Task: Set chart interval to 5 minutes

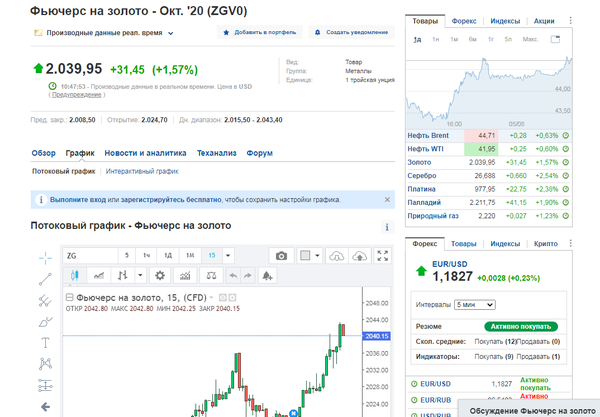Action: point(127,256)
